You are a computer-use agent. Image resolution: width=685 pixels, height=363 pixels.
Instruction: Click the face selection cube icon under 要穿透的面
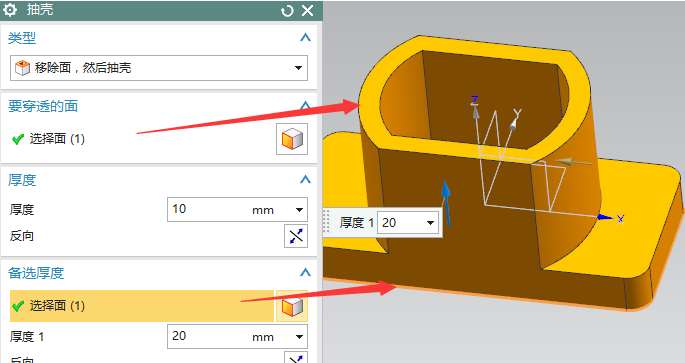coord(292,139)
